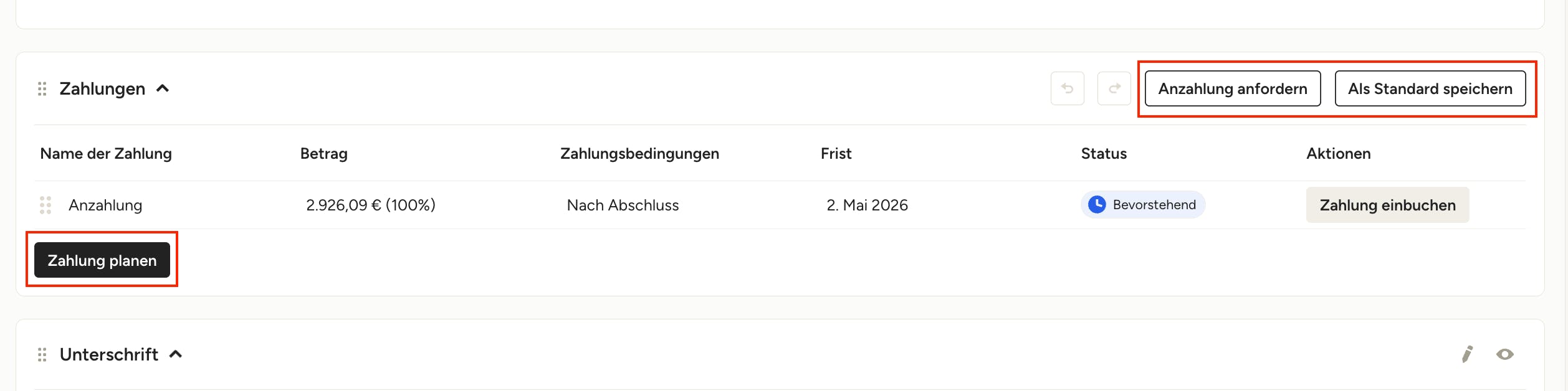Click the Bevorstehend status badge

tap(1142, 204)
